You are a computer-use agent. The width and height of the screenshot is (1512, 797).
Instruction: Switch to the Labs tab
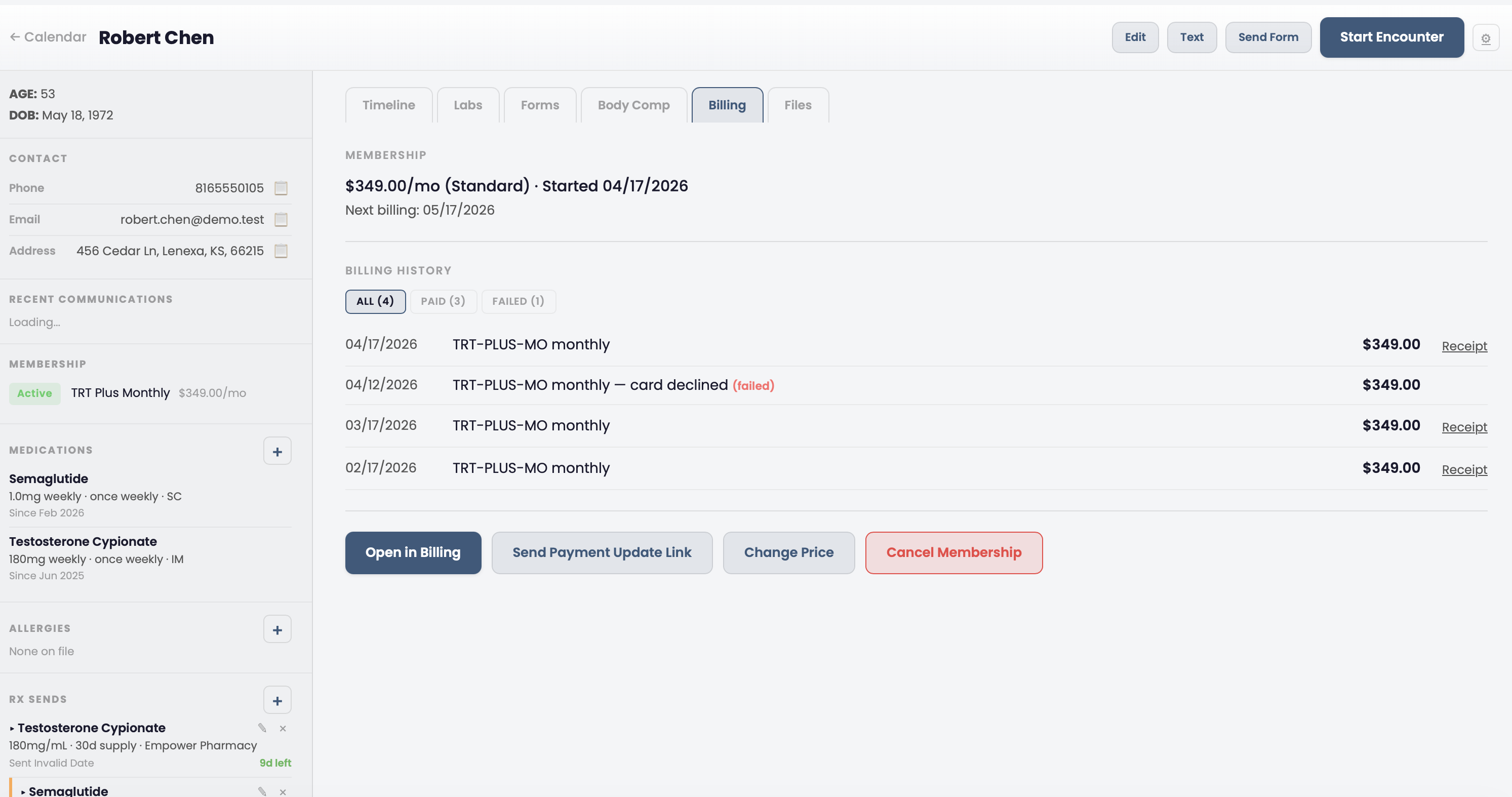click(x=468, y=105)
